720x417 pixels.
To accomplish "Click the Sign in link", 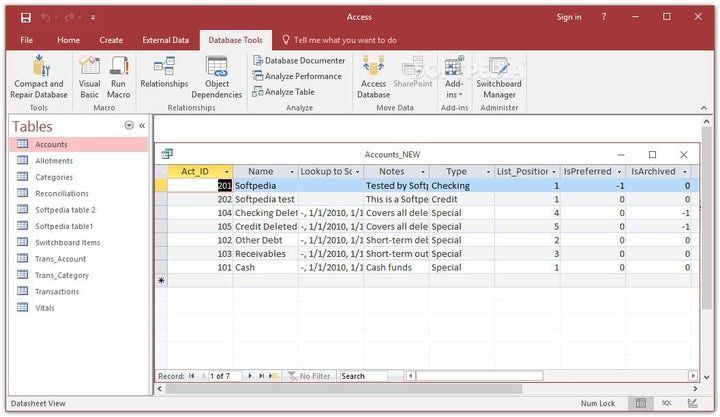I will 569,17.
